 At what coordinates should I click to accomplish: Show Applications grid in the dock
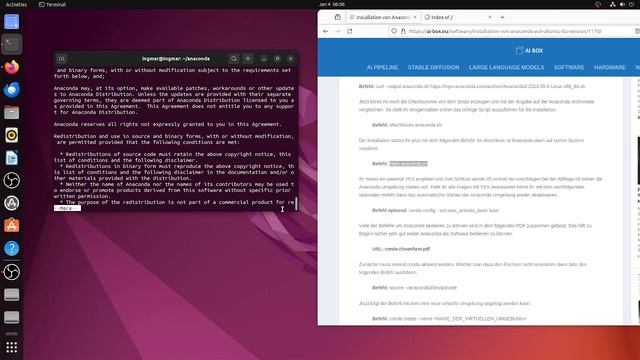coord(11,347)
